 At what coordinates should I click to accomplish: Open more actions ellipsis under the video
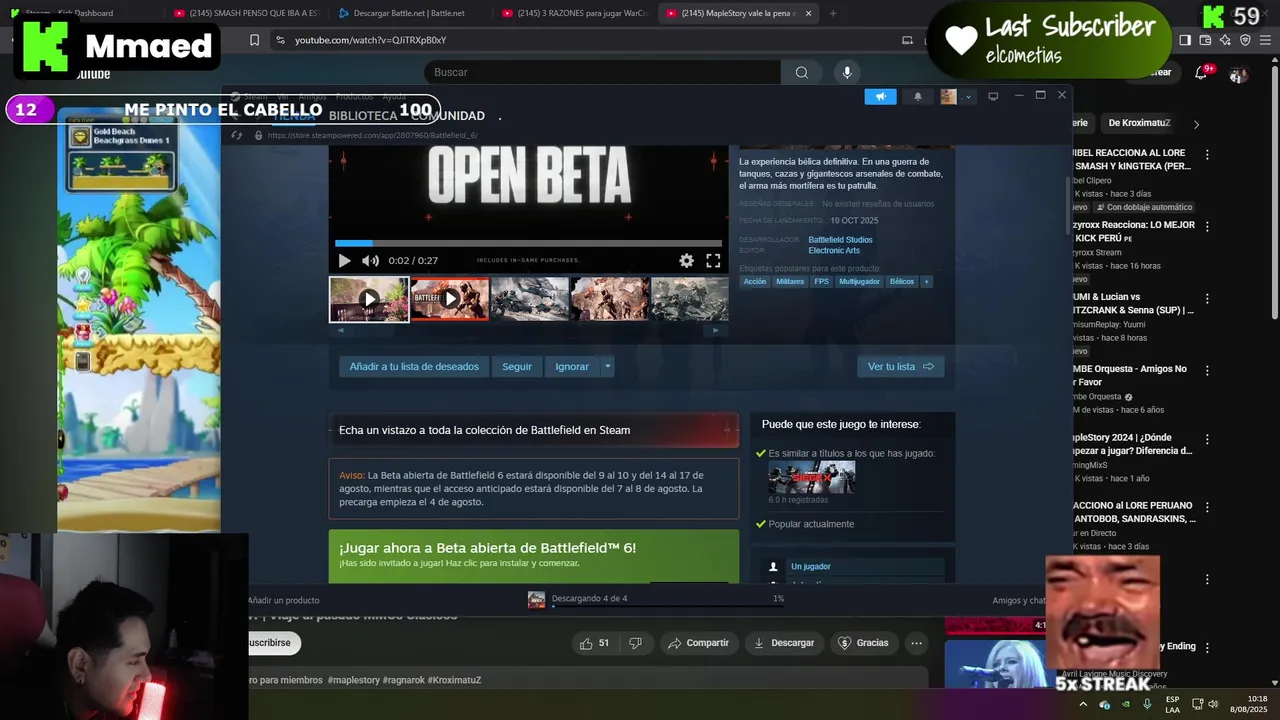(x=916, y=643)
